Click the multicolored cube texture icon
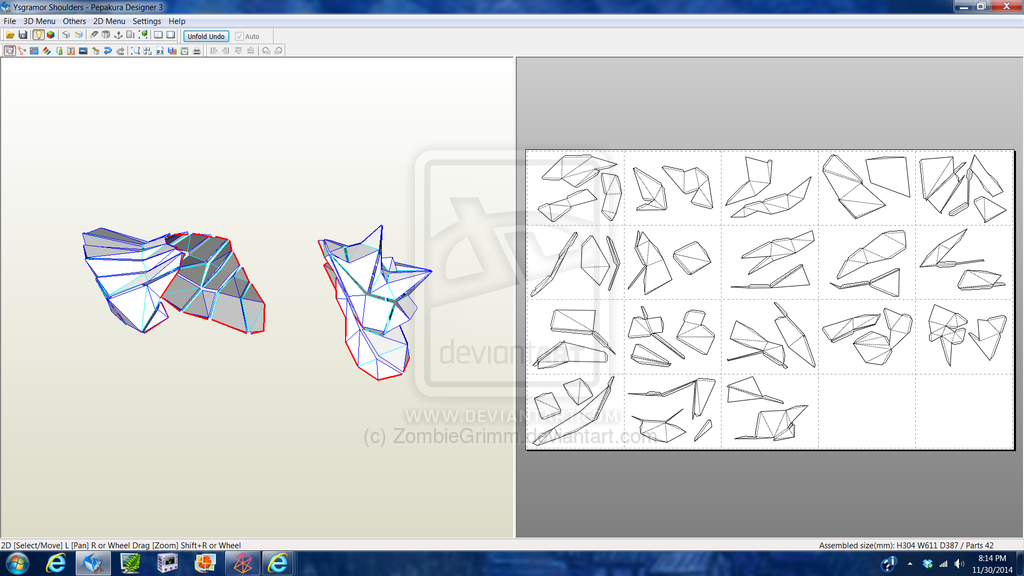Viewport: 1024px width, 576px height. pos(51,35)
